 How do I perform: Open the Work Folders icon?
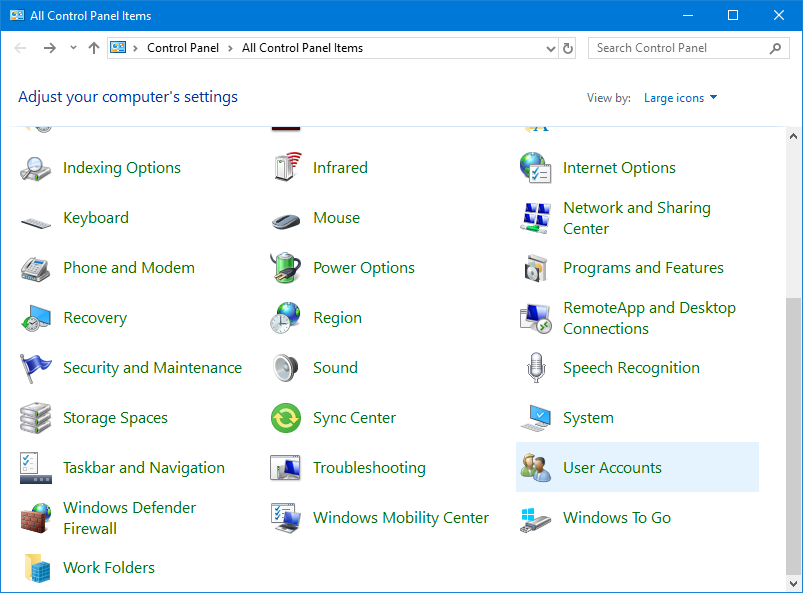coord(37,567)
